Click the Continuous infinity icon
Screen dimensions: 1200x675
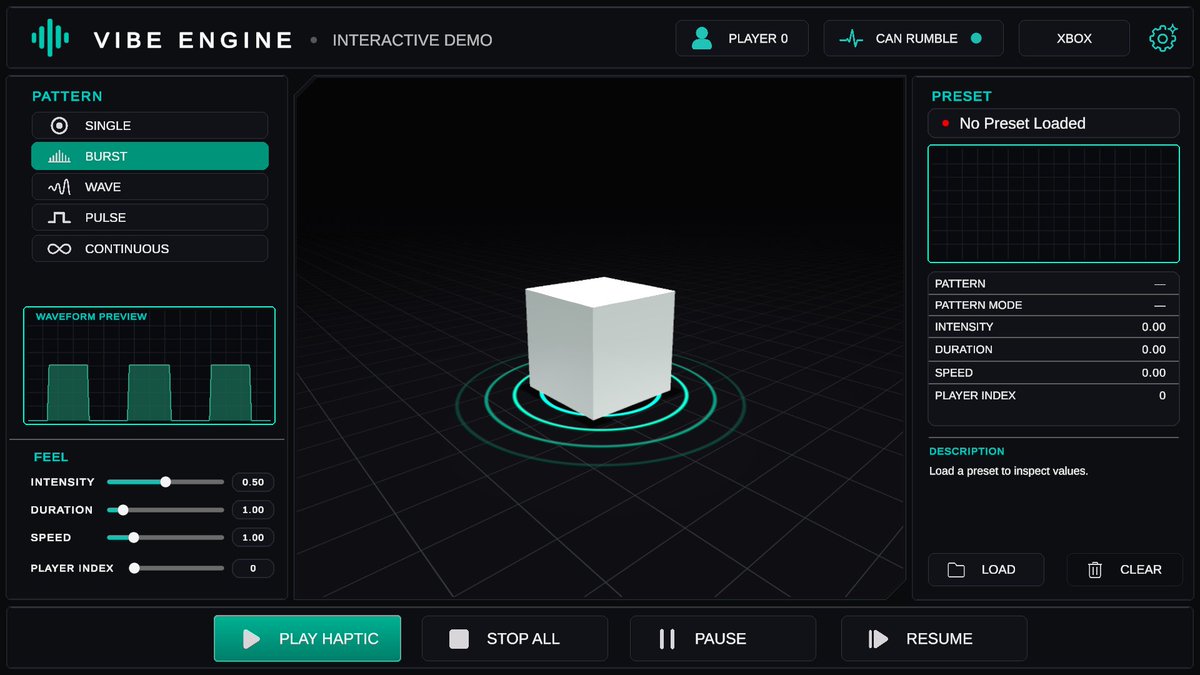point(59,249)
